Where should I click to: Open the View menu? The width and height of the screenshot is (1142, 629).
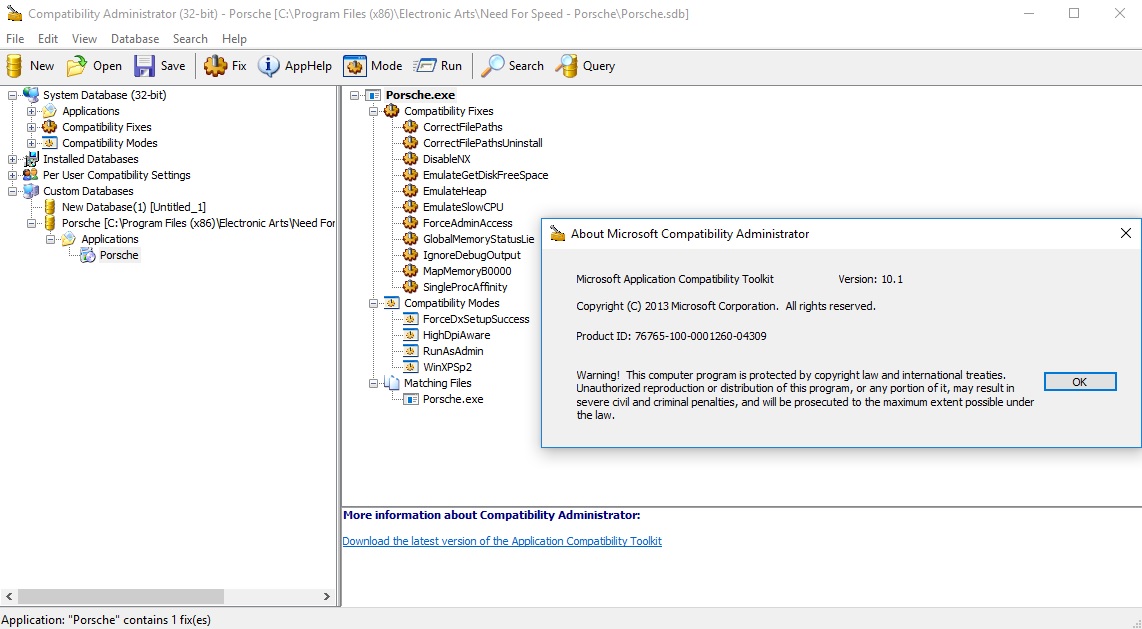84,39
